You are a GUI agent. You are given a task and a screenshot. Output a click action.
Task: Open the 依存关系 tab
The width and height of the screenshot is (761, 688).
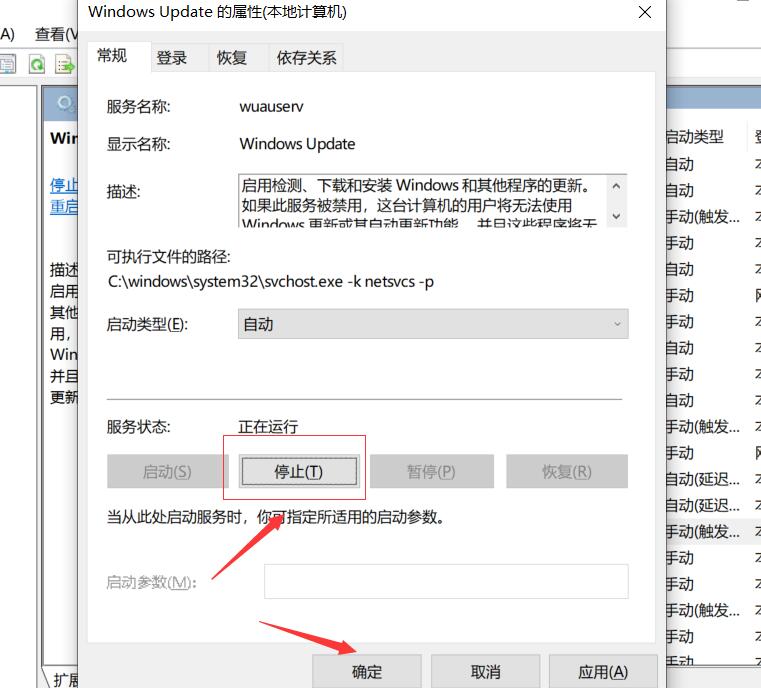click(306, 58)
